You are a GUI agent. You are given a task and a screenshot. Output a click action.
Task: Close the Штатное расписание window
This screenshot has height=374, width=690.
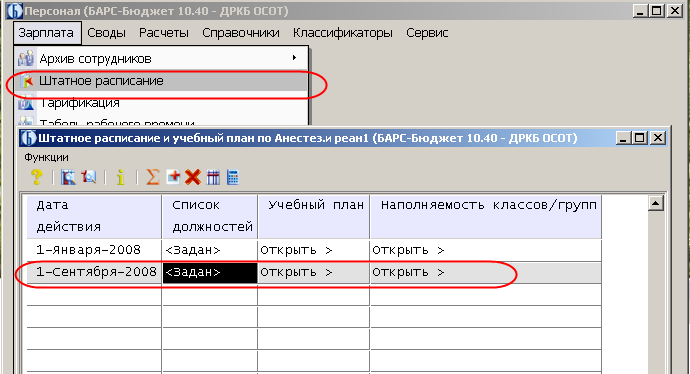(657, 138)
